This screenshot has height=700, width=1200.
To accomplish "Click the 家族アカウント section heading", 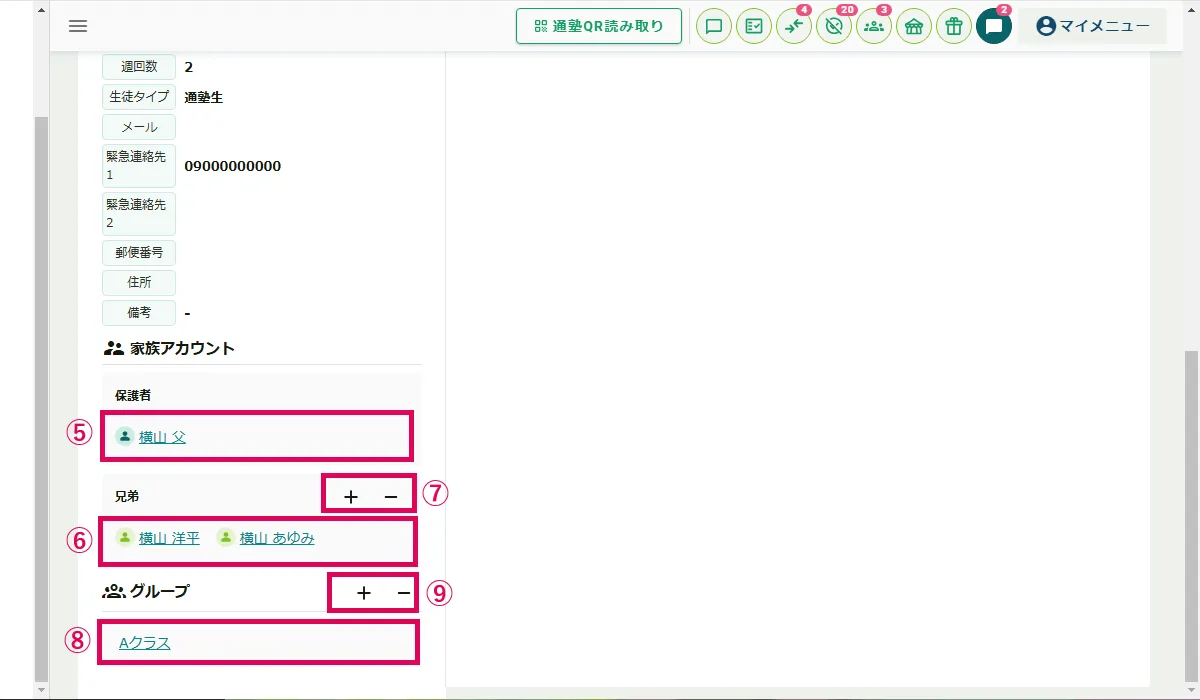I will [x=169, y=348].
